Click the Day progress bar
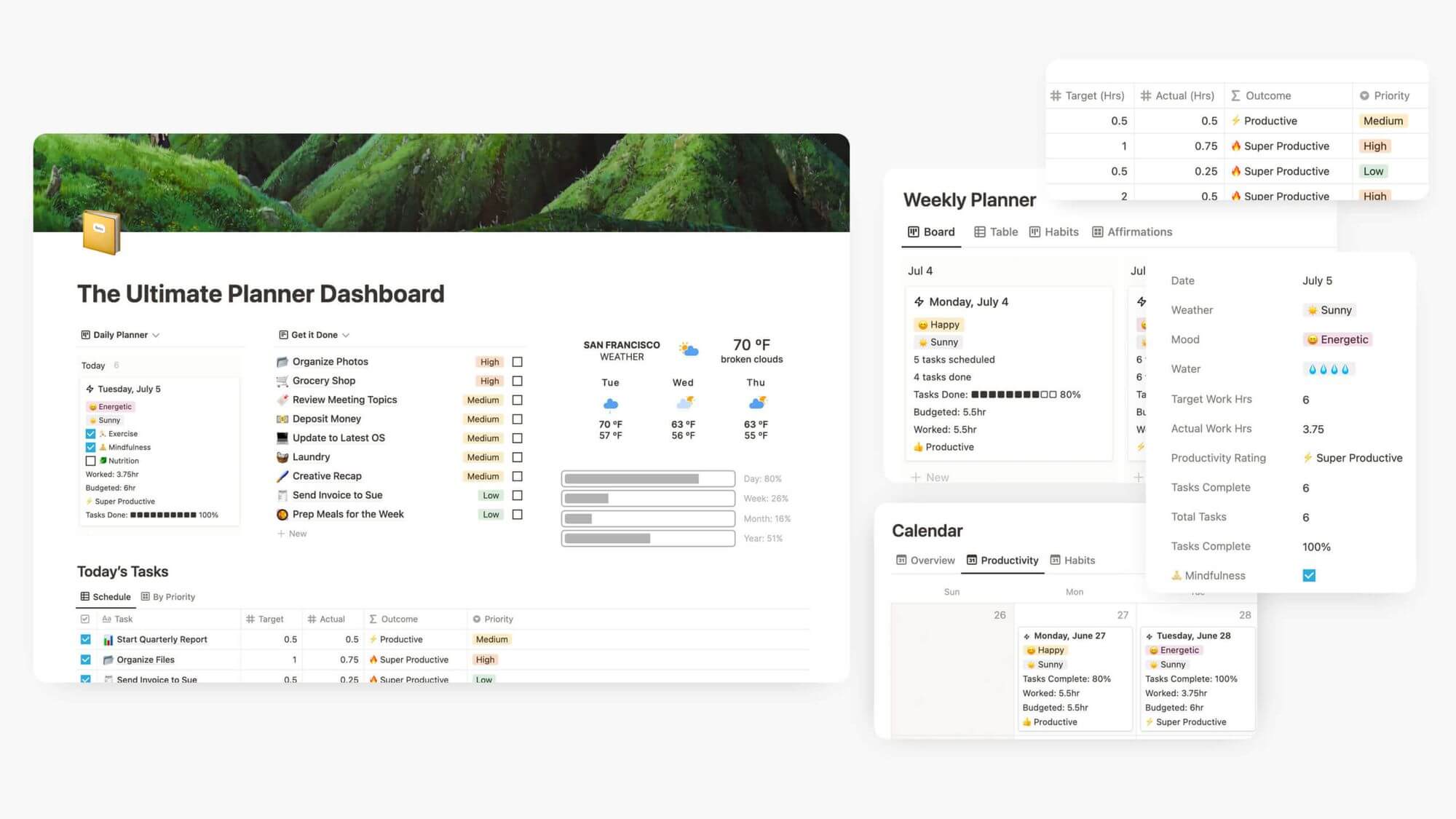Viewport: 1456px width, 819px height. pos(647,478)
